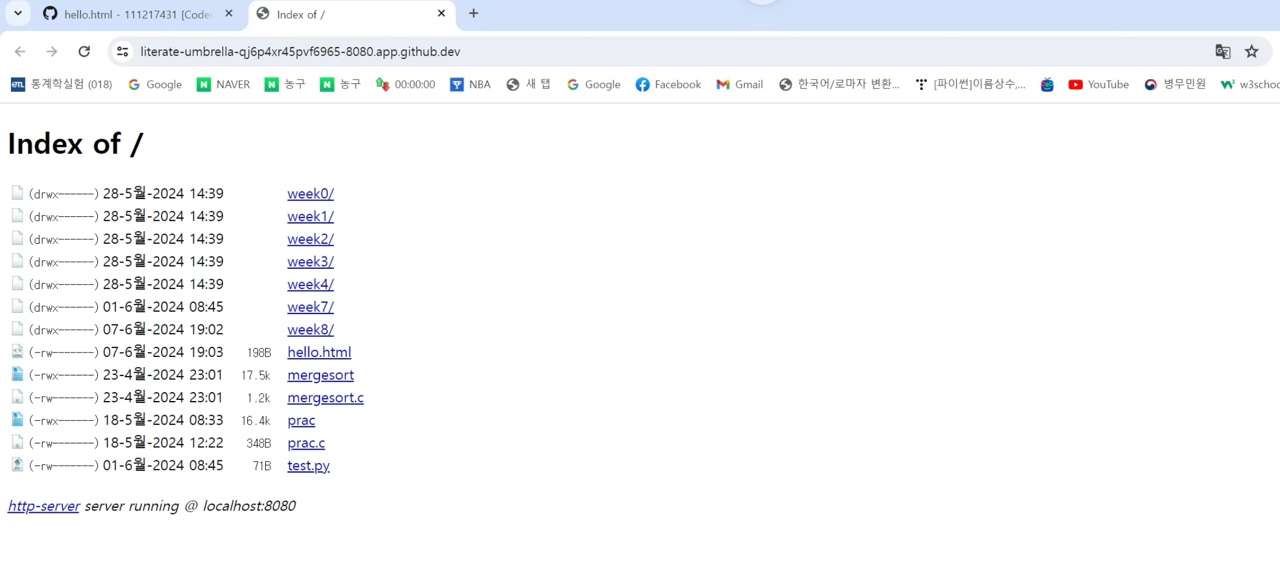Open Gmail bookmark
This screenshot has width=1280, height=561.
coord(739,85)
